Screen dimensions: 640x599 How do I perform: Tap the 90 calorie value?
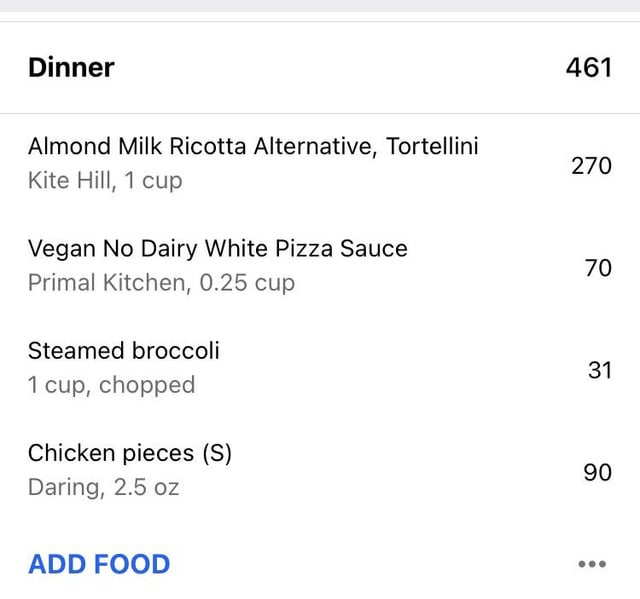pyautogui.click(x=597, y=472)
